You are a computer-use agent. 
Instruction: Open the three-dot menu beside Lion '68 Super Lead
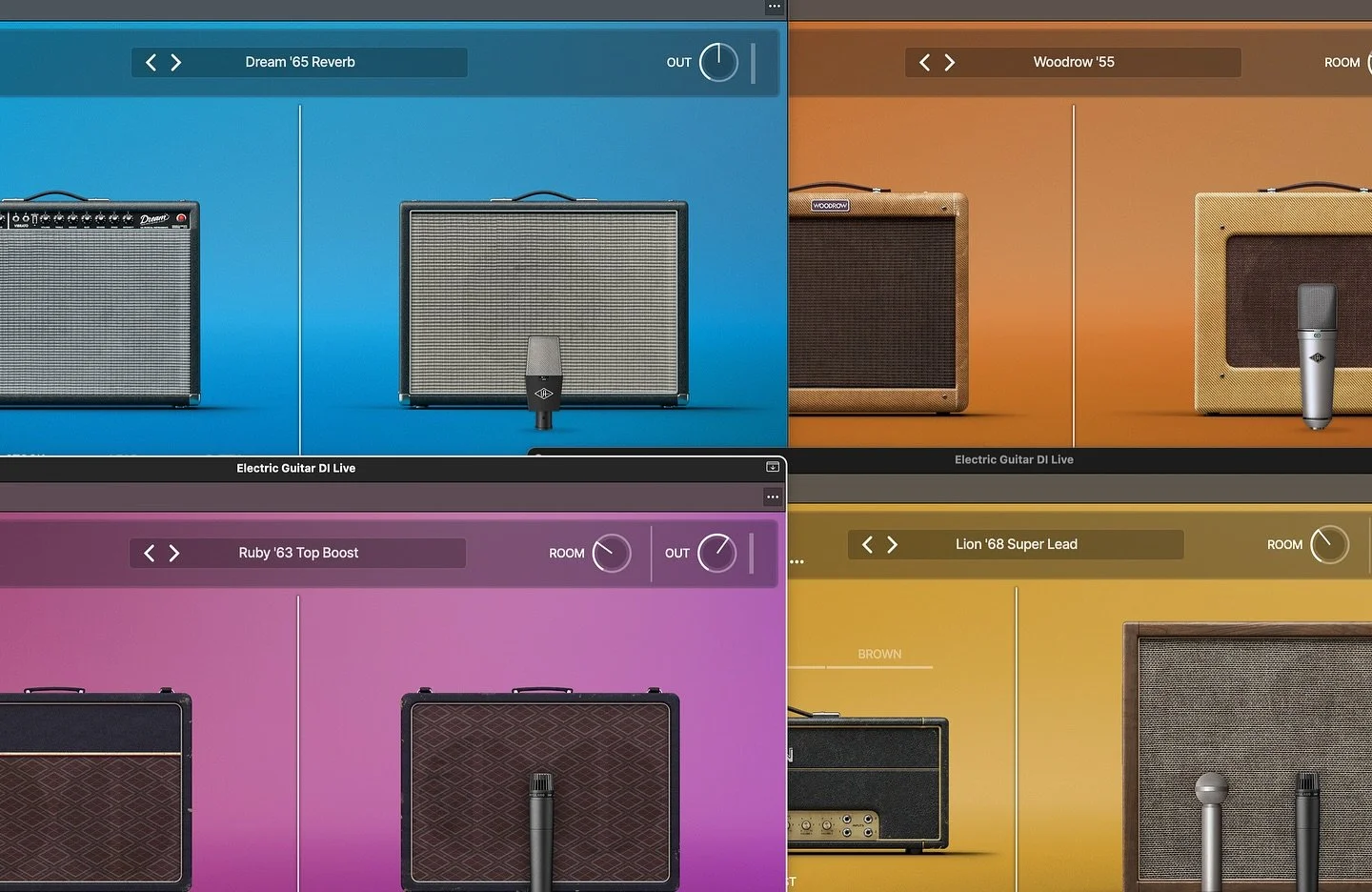797,562
